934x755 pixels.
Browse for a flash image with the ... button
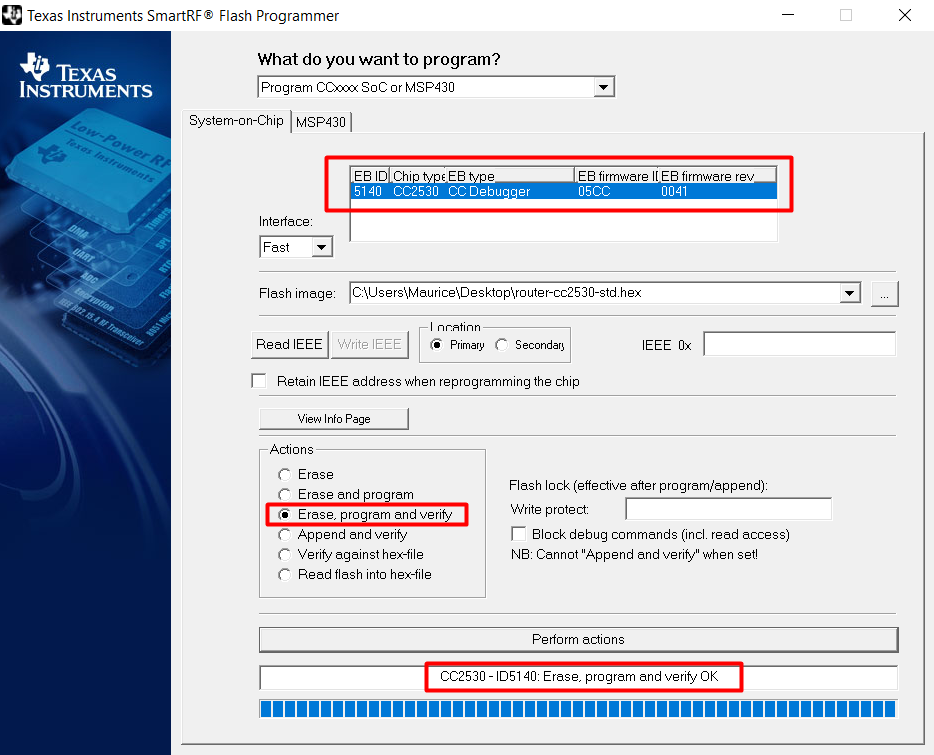coord(885,294)
